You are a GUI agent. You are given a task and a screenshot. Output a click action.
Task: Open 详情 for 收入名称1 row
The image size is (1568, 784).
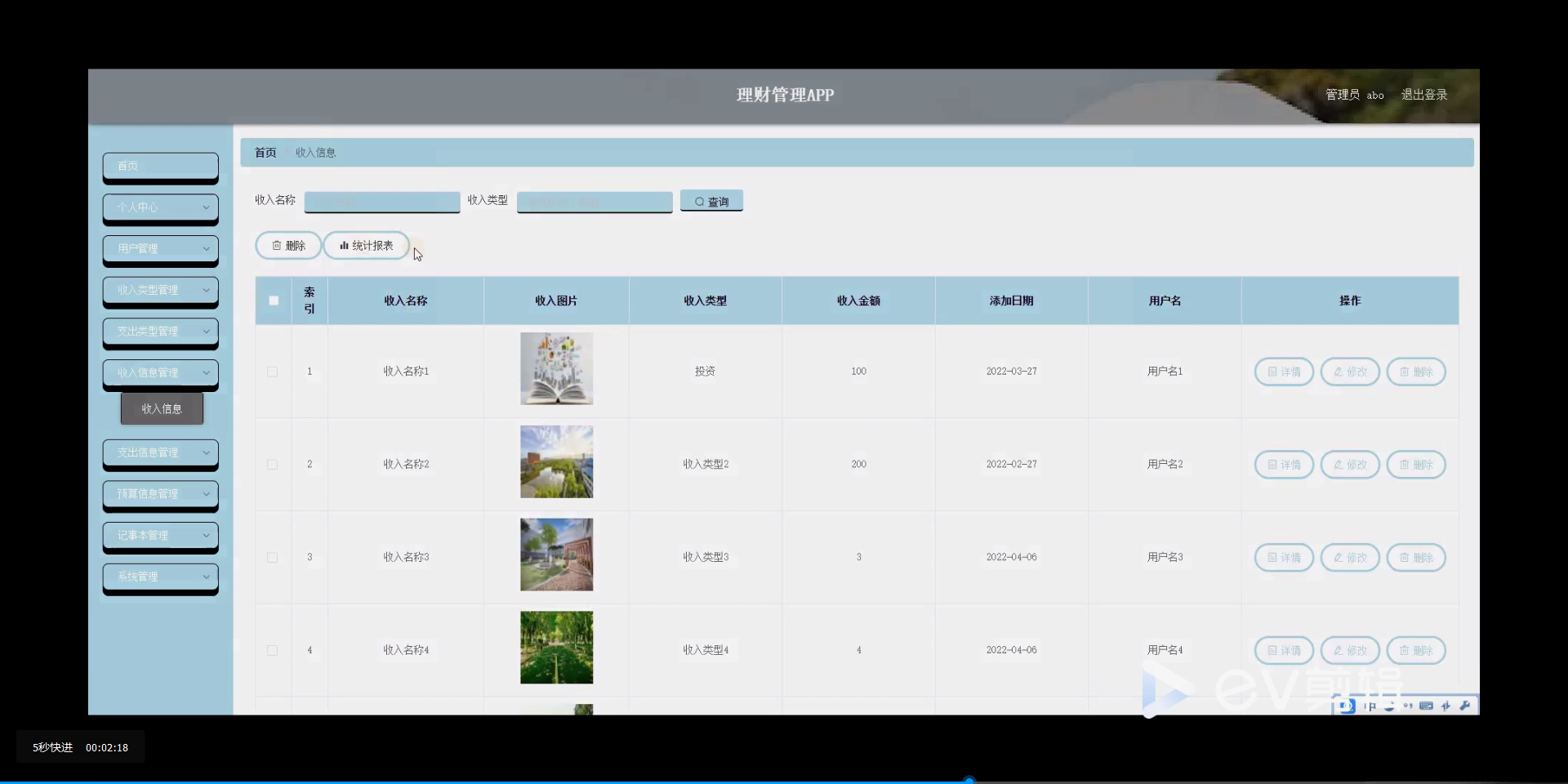click(1283, 372)
